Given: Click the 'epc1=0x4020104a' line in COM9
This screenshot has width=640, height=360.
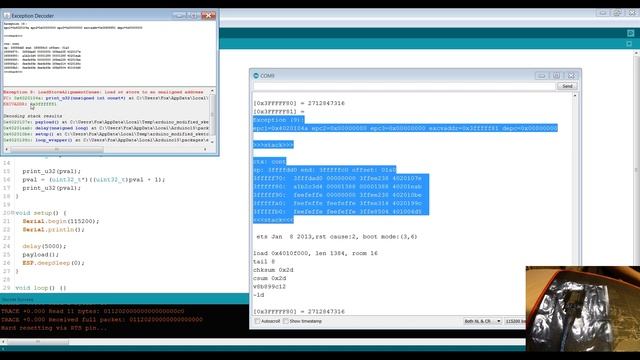Looking at the screenshot, I should [405, 128].
